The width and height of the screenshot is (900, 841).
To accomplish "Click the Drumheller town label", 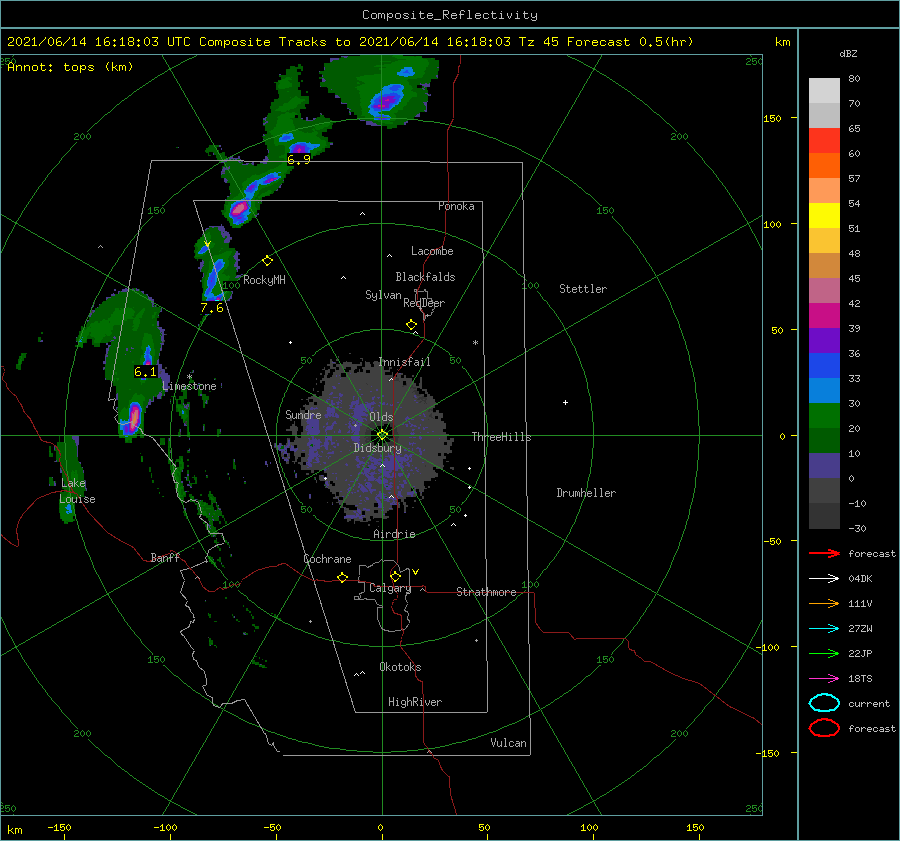I will click(586, 493).
